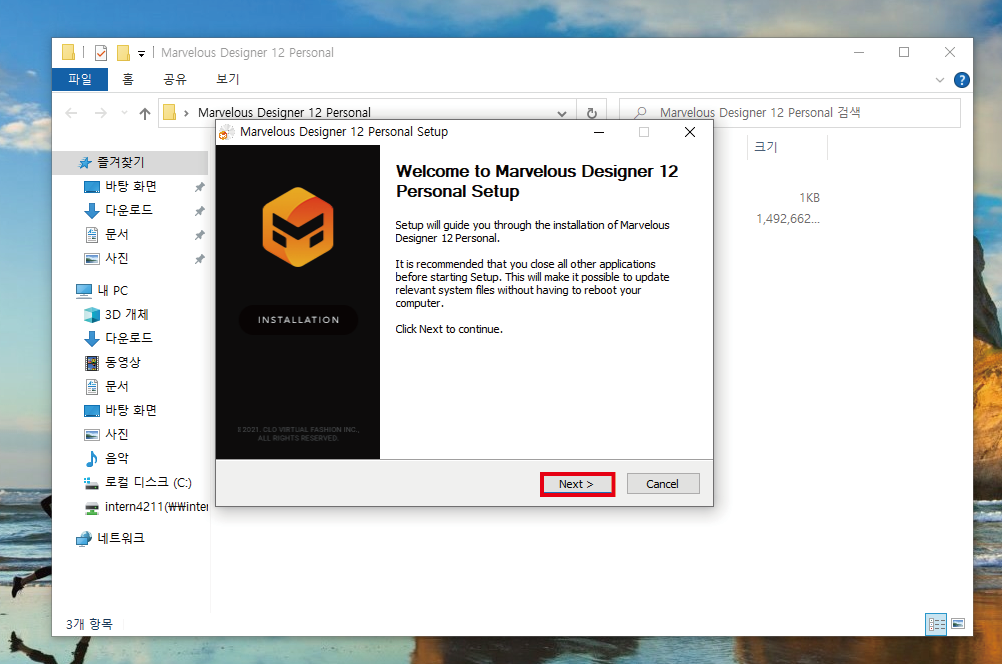The width and height of the screenshot is (1002, 664).
Task: Minimize the Explorer window
Action: click(859, 52)
